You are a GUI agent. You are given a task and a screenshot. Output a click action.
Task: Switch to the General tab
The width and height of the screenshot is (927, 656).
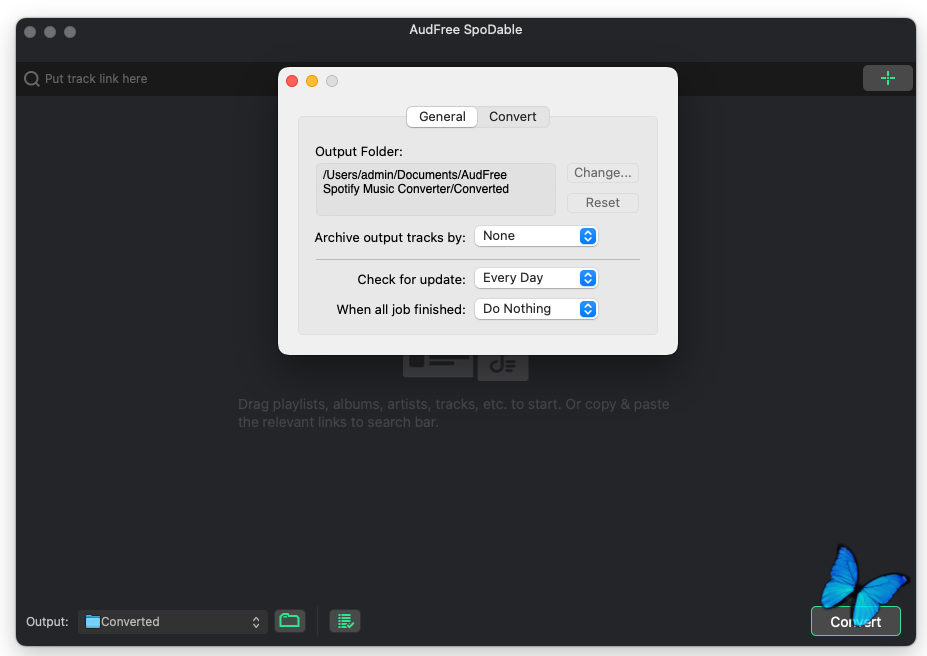(x=442, y=116)
